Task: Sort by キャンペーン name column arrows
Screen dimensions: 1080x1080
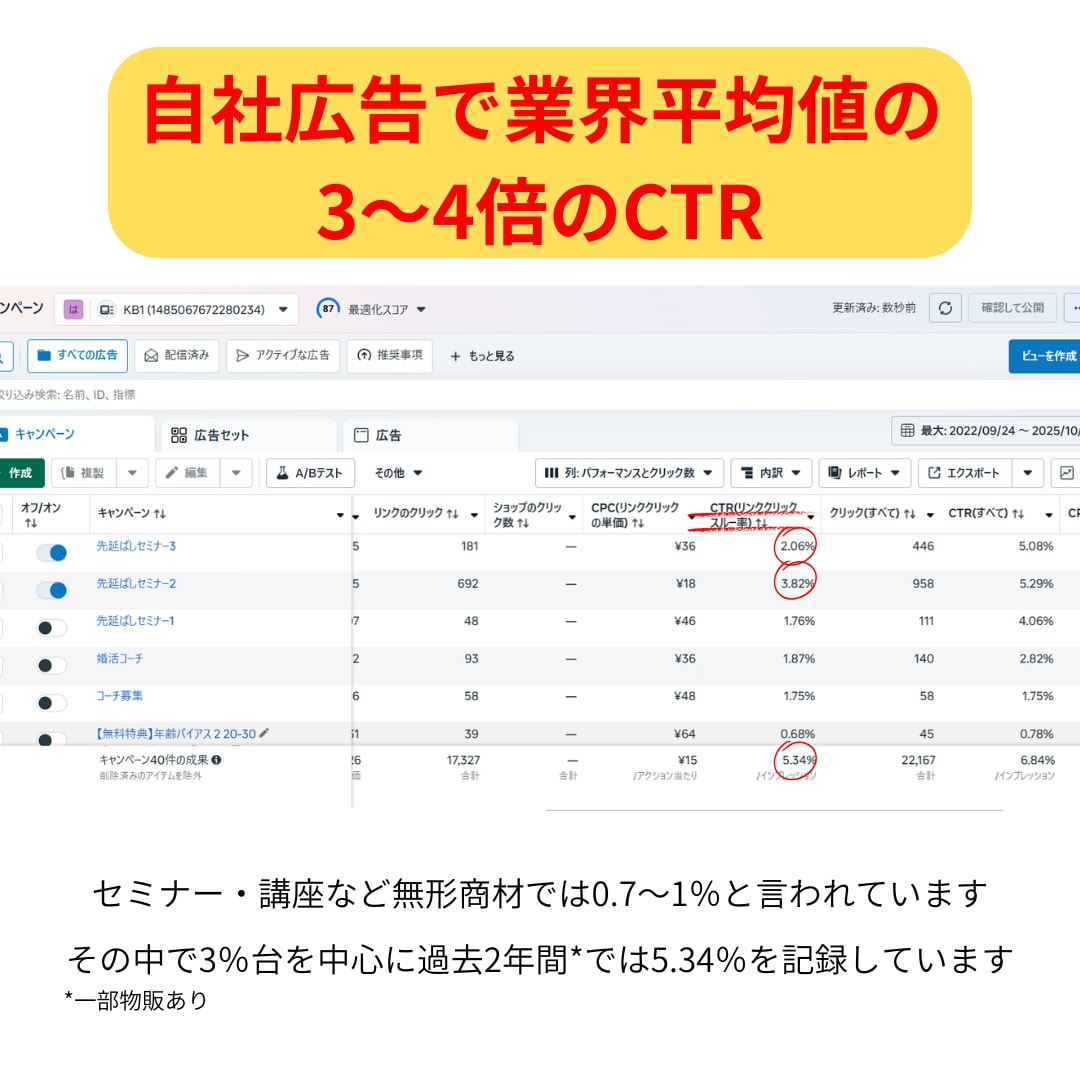Action: (160, 514)
